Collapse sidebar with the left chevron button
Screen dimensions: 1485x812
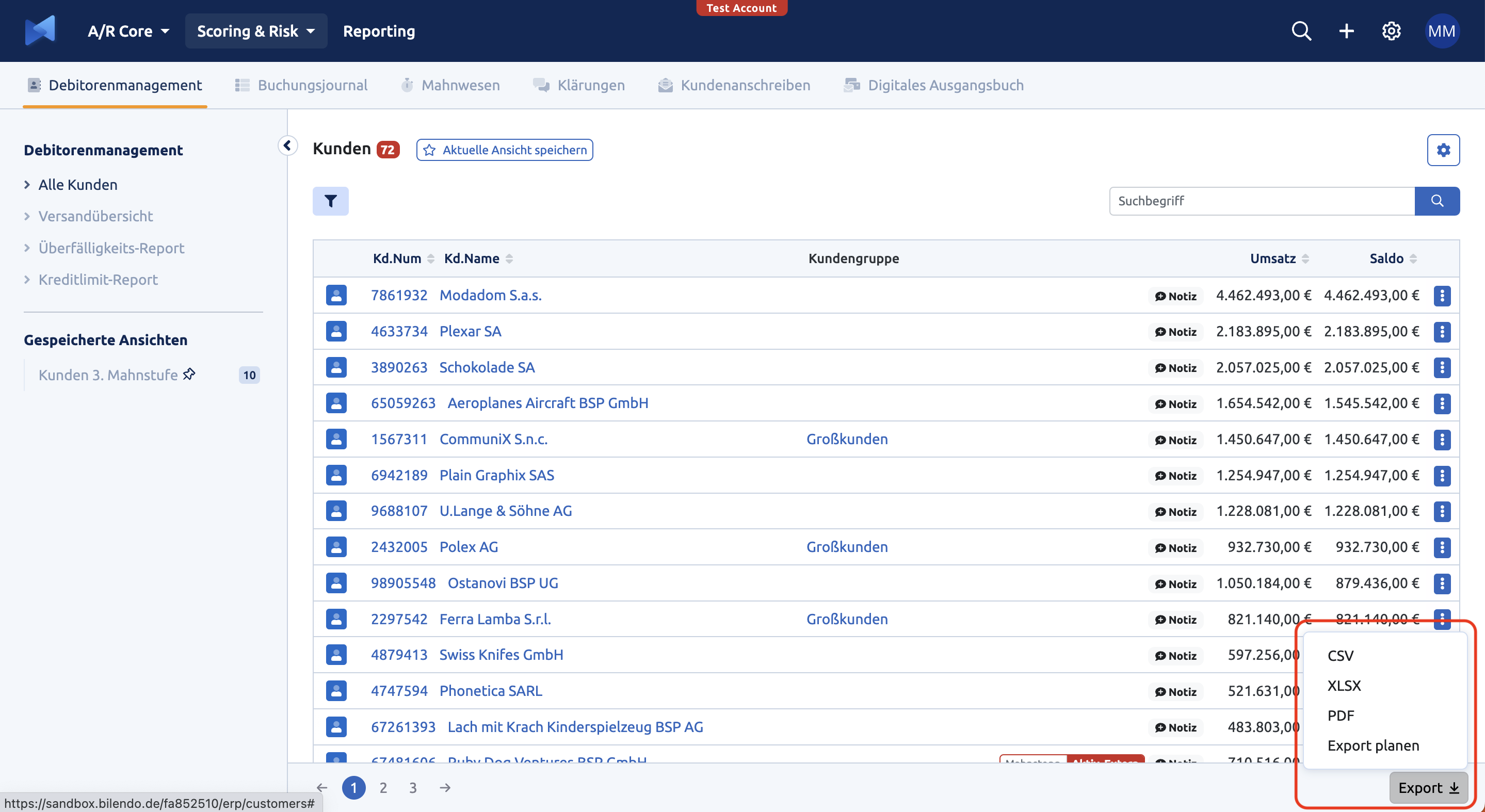point(287,145)
